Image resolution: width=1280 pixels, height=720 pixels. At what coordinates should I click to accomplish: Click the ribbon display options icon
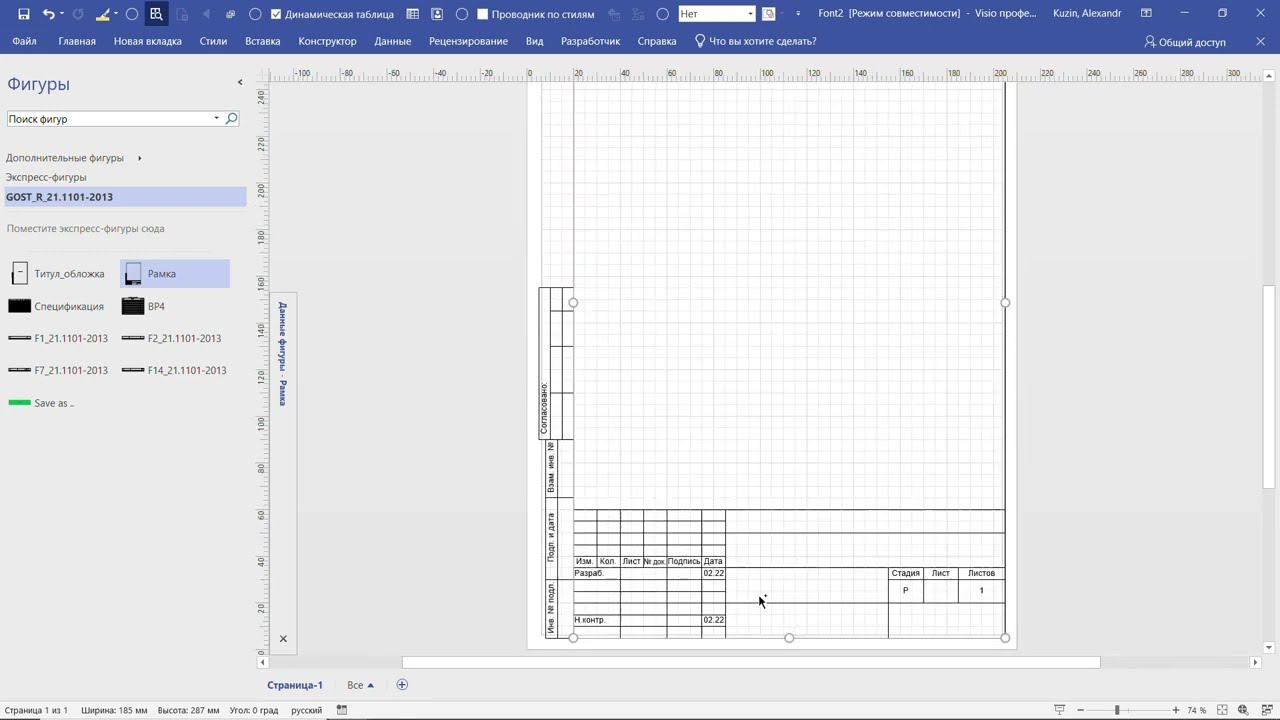(x=1146, y=13)
